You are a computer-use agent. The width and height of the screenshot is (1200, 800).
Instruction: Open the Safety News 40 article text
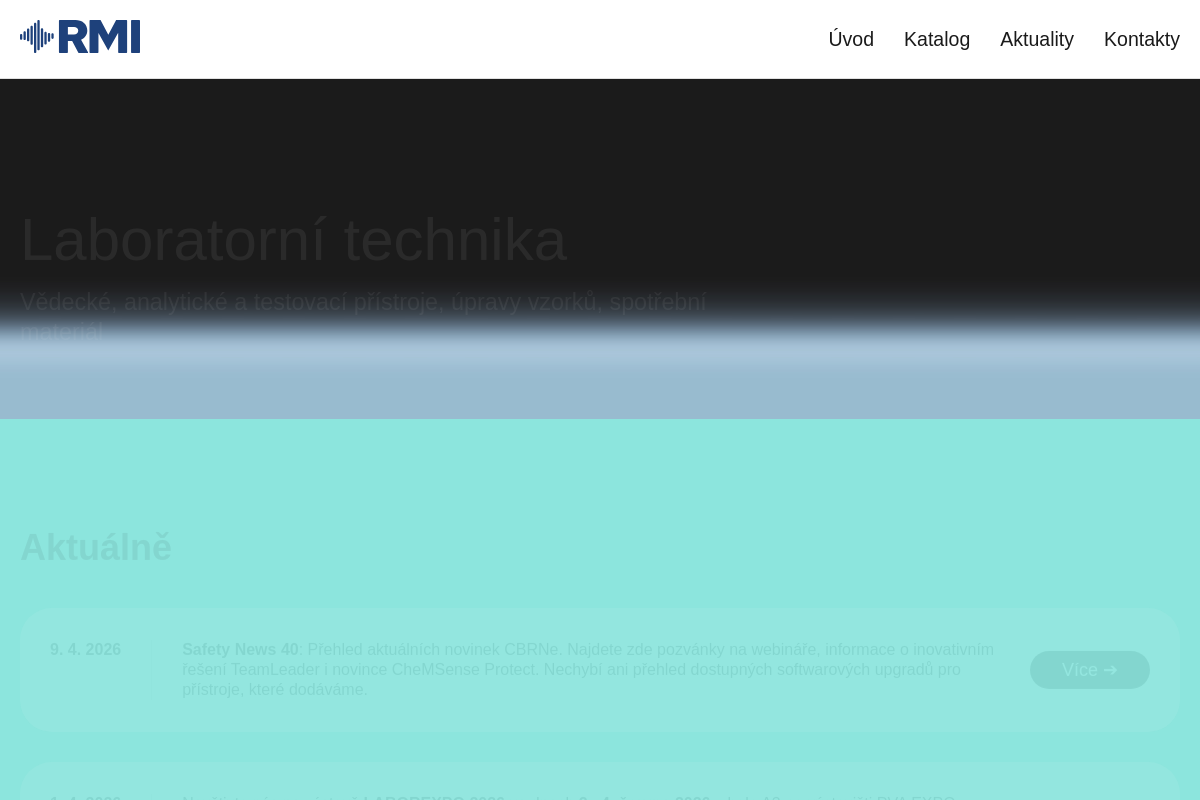coord(590,670)
